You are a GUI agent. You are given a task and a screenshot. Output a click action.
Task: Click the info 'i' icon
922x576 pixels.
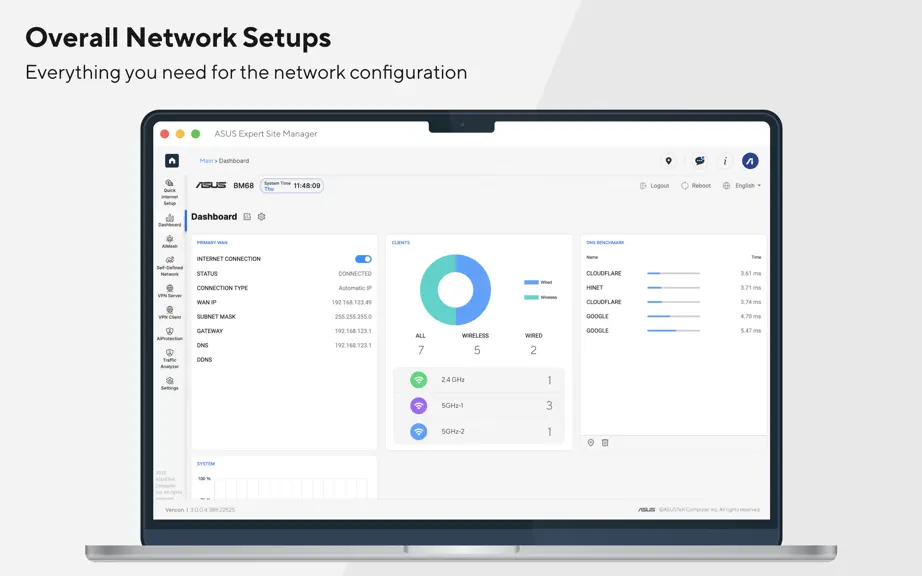click(725, 160)
